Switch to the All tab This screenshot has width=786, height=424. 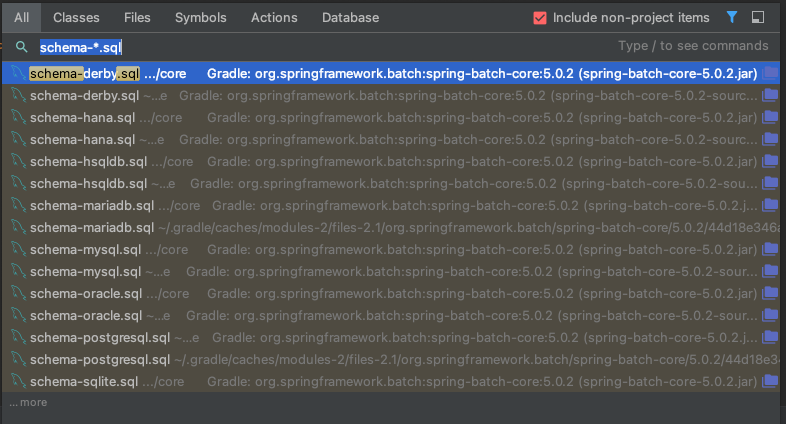coord(22,18)
